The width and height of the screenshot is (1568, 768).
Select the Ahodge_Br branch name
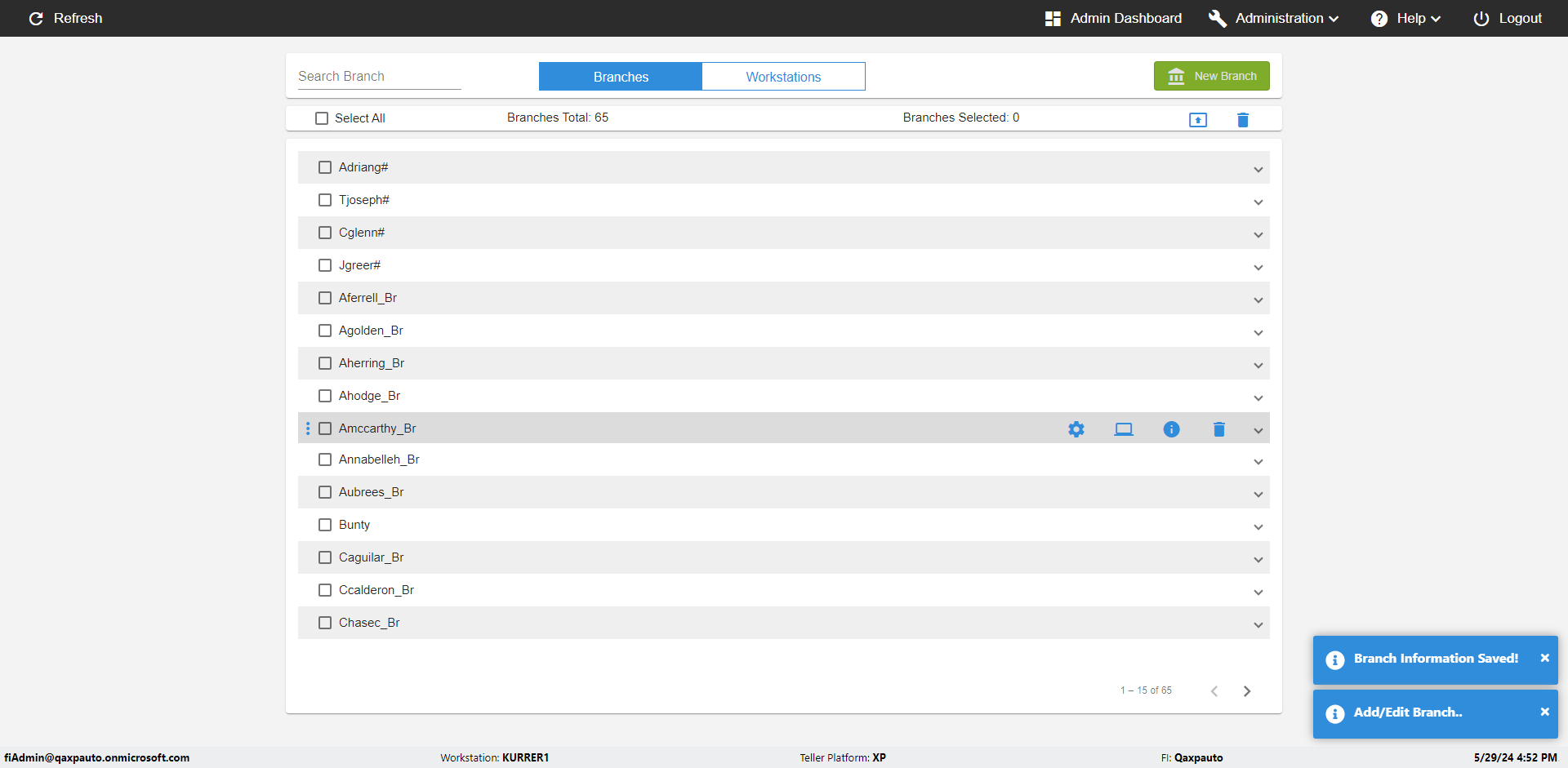369,396
